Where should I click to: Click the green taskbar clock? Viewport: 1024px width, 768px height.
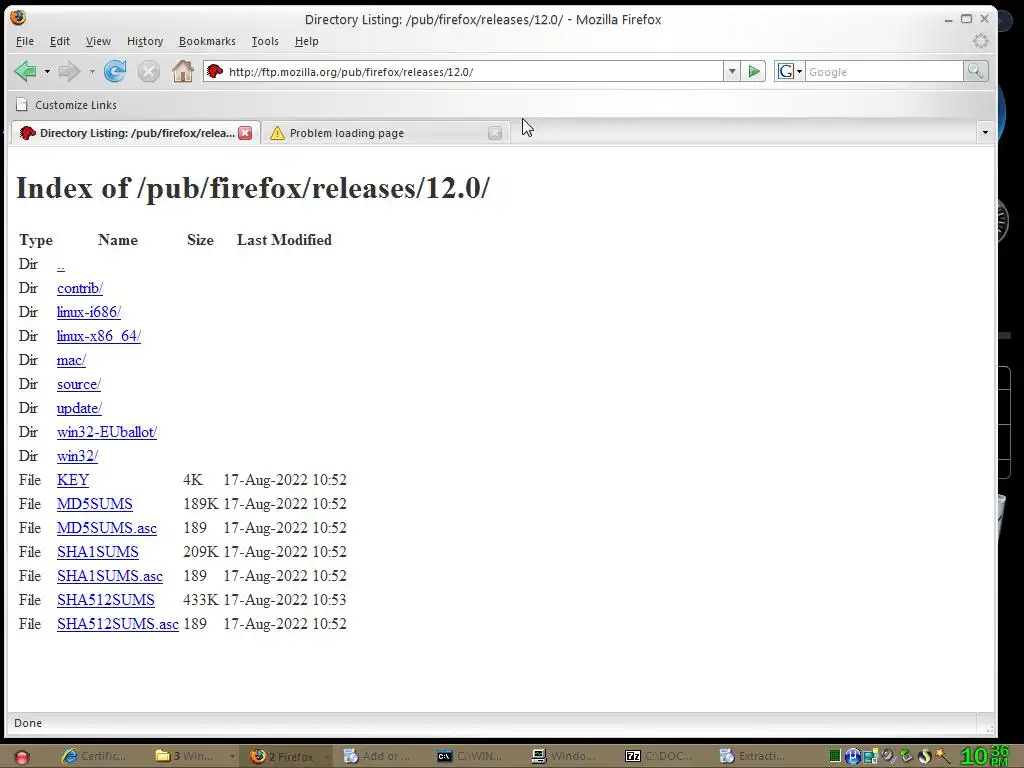984,756
